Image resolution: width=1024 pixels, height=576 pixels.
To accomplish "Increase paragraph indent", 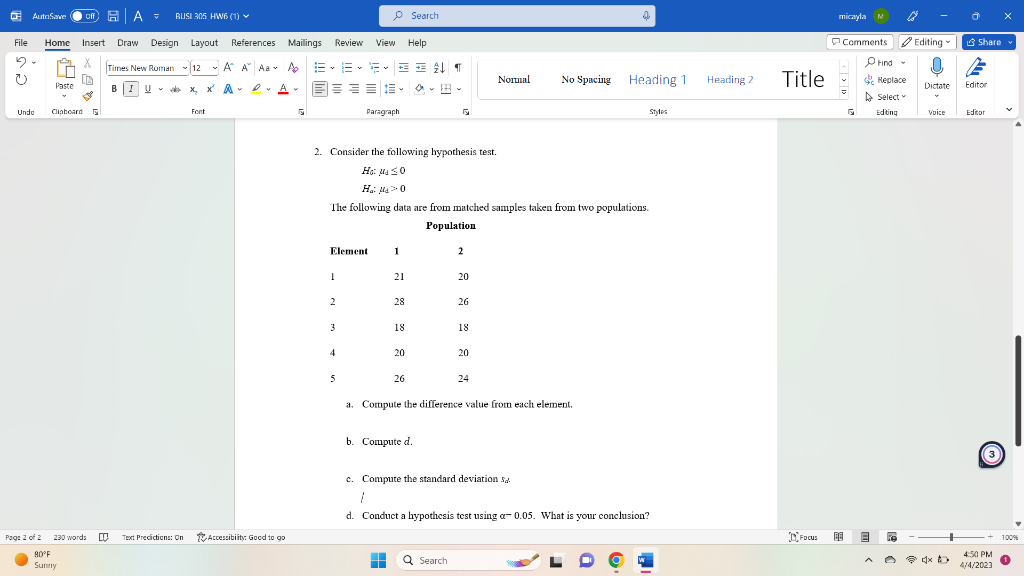I will (x=421, y=67).
